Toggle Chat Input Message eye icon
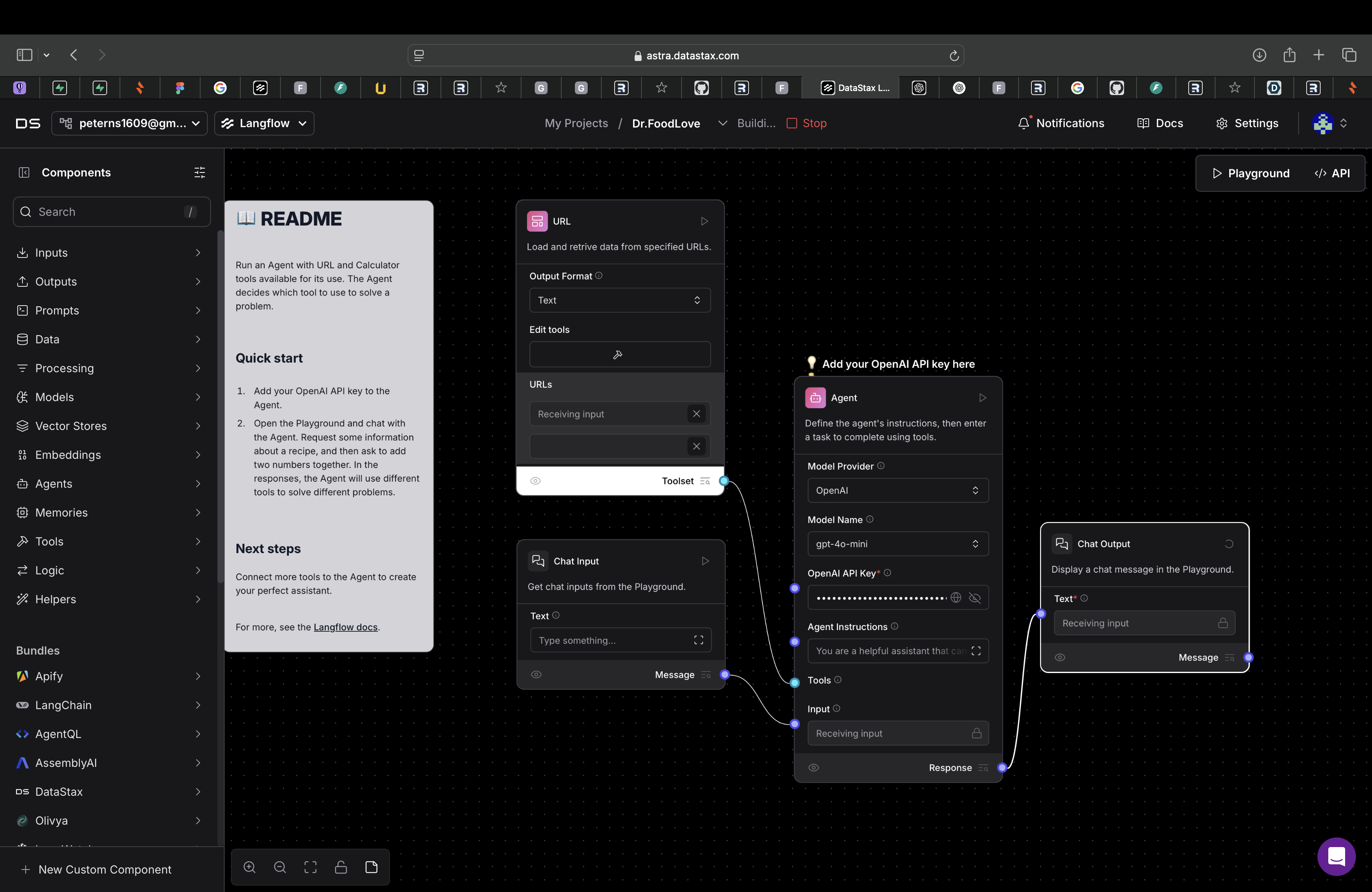 (536, 674)
